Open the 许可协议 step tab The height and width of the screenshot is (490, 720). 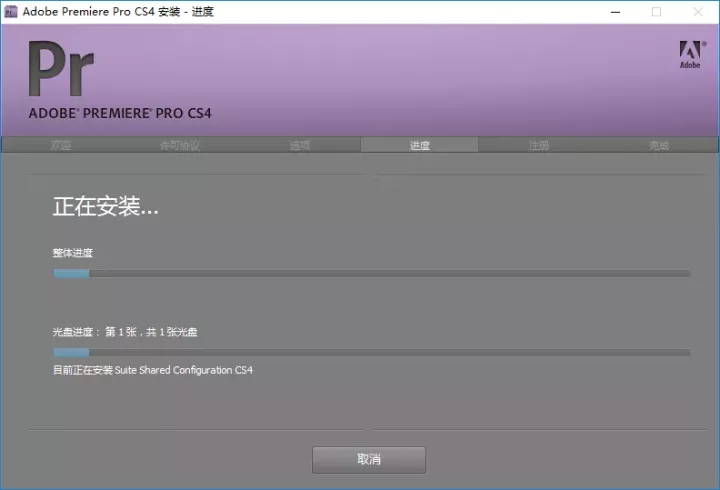180,146
